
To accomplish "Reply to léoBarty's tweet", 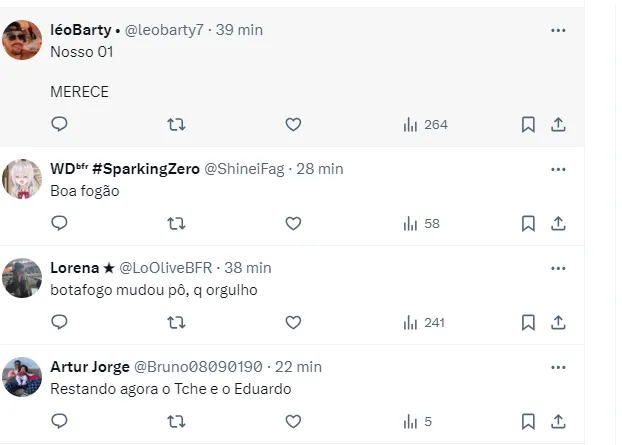I will pos(59,124).
